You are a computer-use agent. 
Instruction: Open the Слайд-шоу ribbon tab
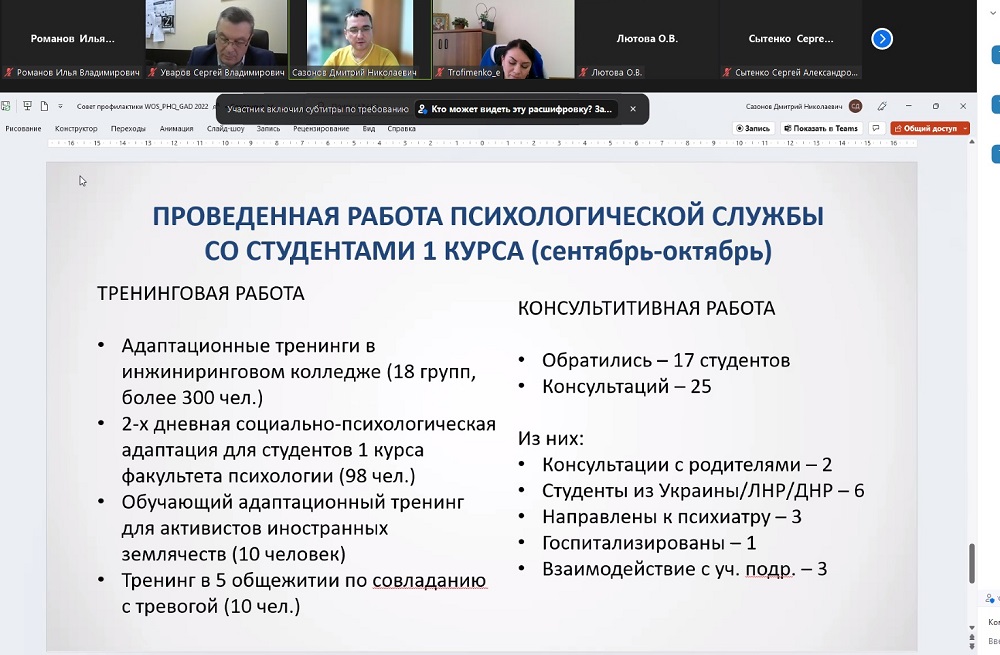coord(225,128)
